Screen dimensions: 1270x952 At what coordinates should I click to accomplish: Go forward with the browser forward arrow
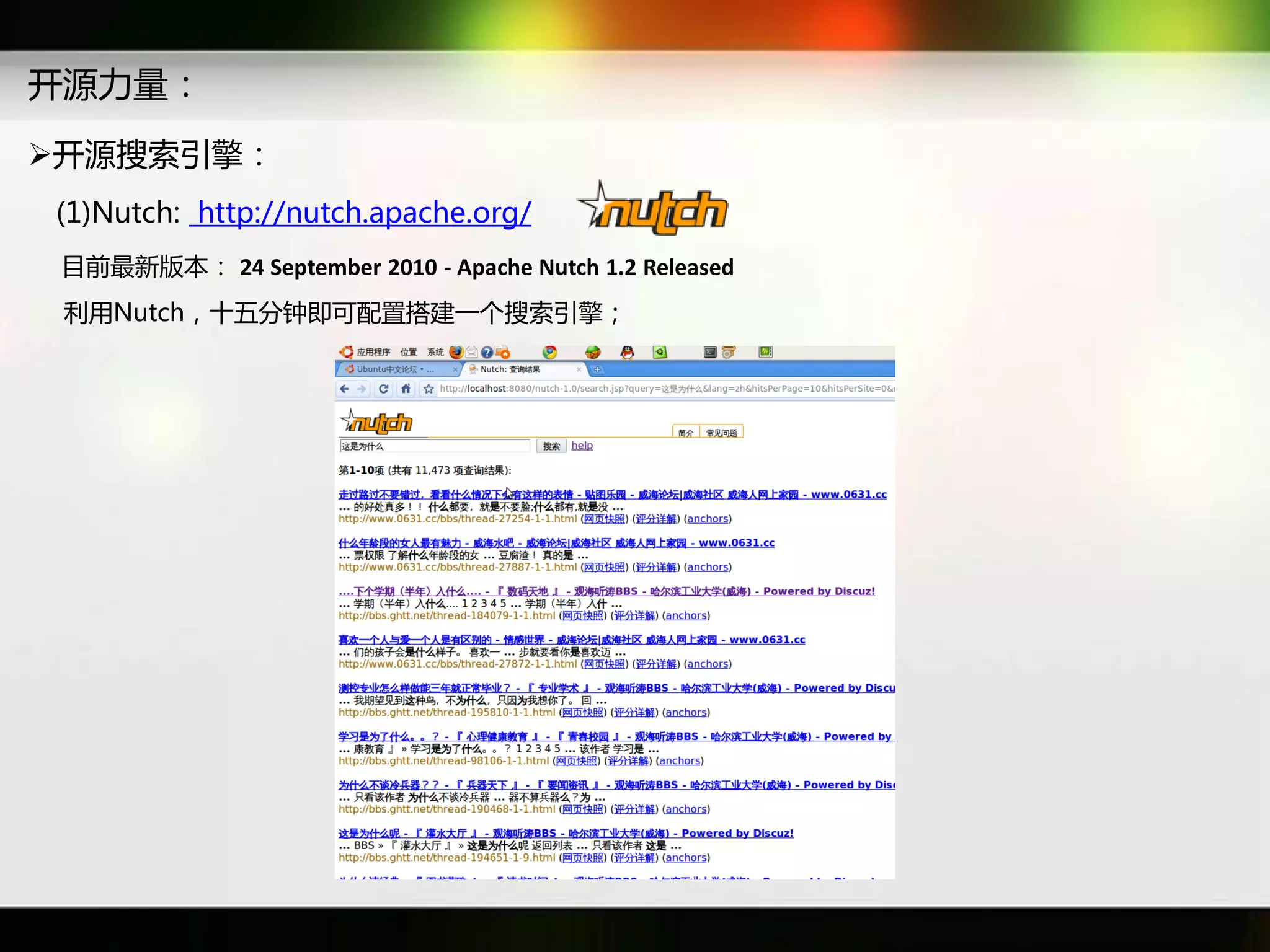click(362, 389)
